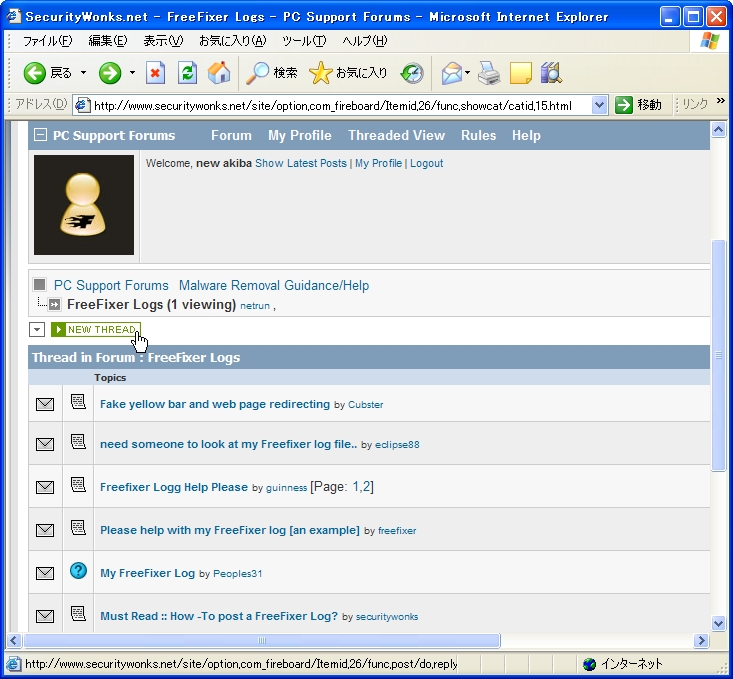This screenshot has height=679, width=733.
Task: Open the PC Support Forums breadcrumb link
Action: tap(111, 285)
